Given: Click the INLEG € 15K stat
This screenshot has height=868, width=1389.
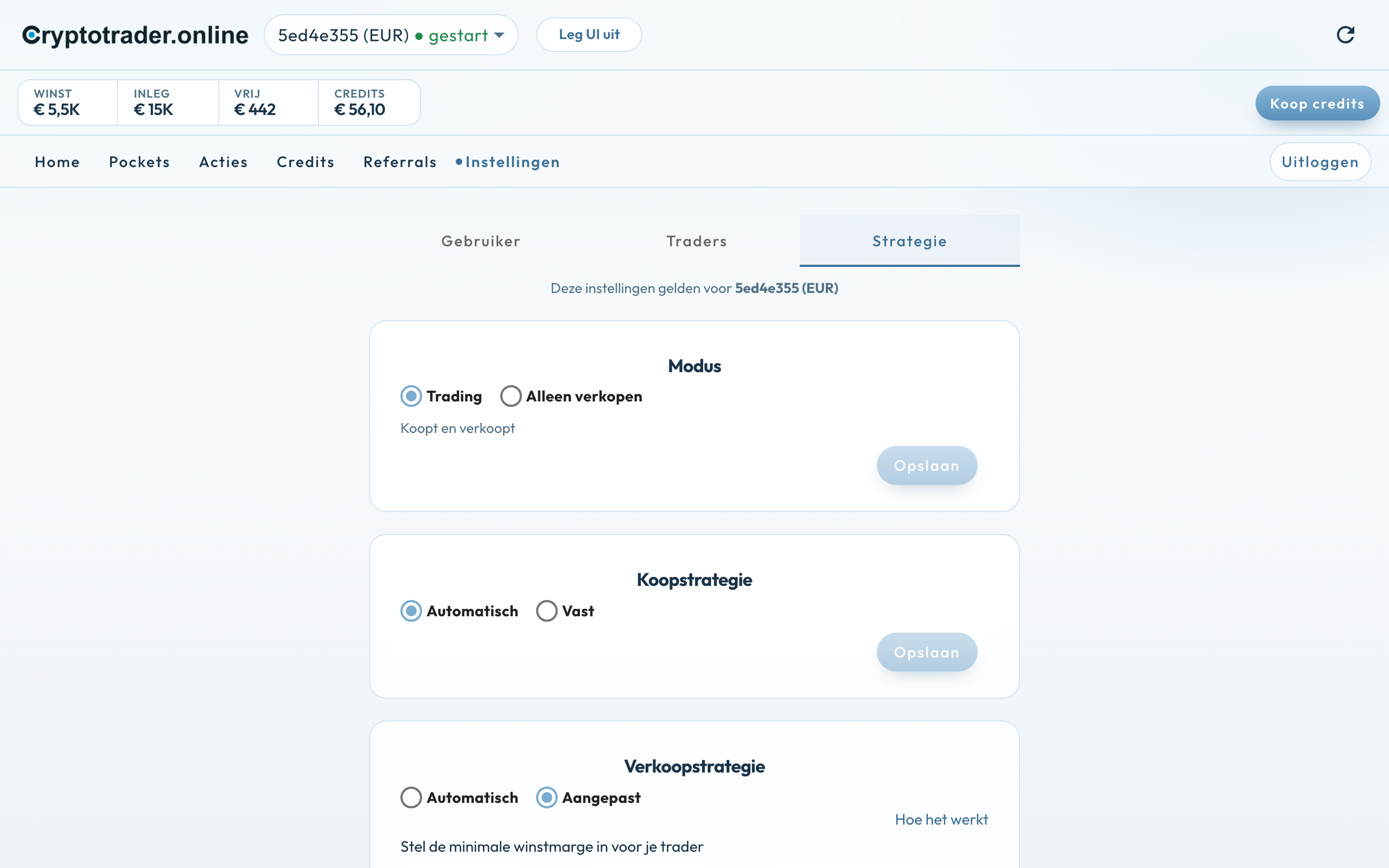Looking at the screenshot, I should click(168, 102).
